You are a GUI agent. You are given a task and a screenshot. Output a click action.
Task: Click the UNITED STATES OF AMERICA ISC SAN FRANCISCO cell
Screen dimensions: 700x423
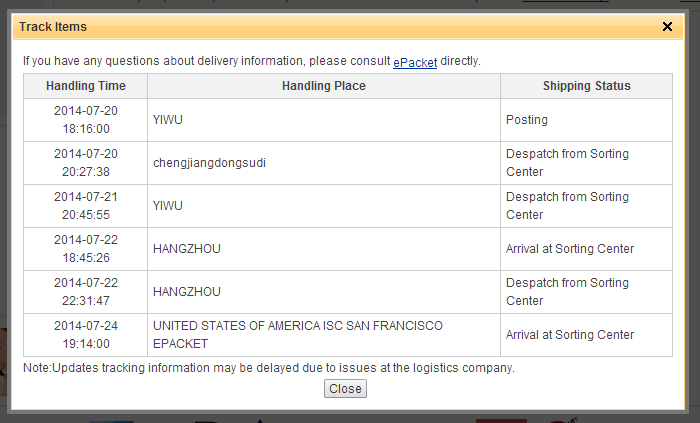pyautogui.click(x=324, y=335)
